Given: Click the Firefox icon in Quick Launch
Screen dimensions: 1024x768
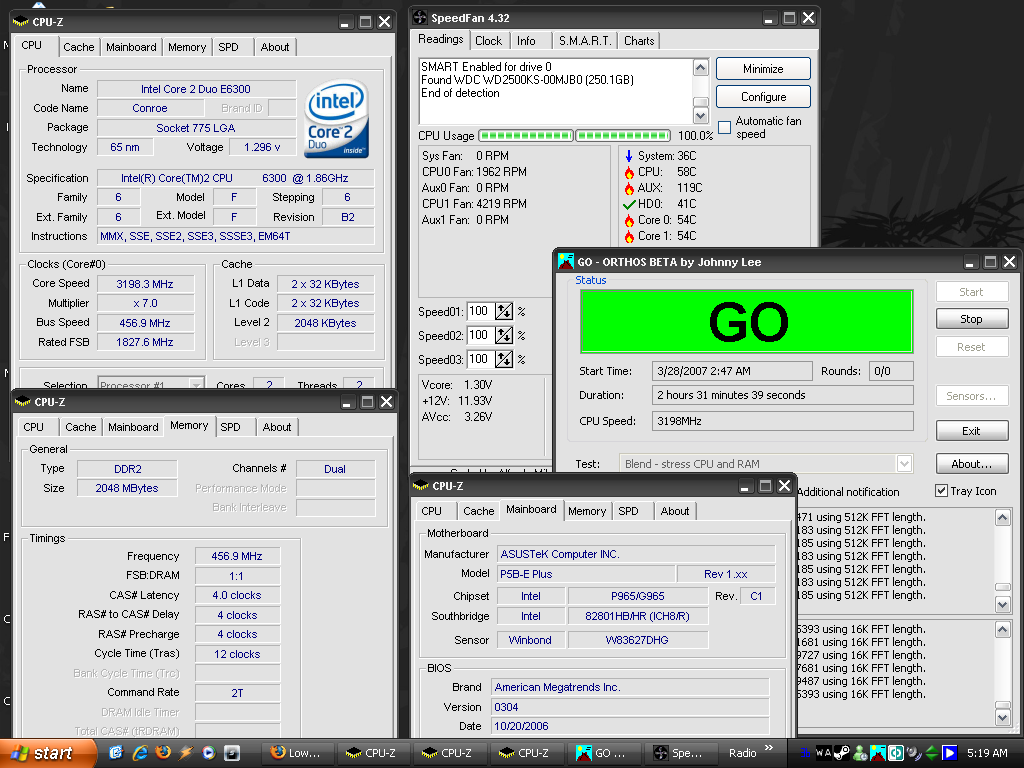Looking at the screenshot, I should 161,752.
